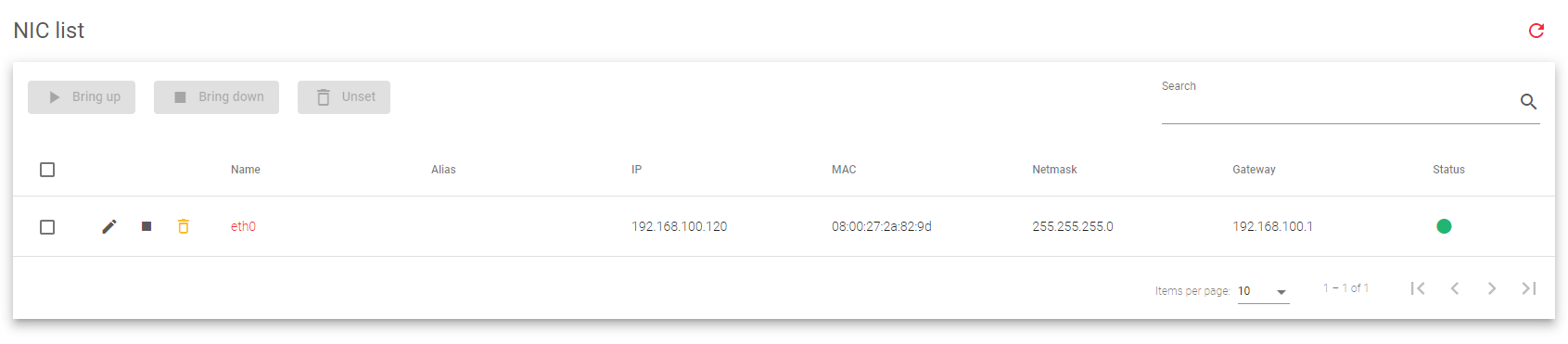Click the Bring up button
Viewport: 1568px width, 344px height.
tap(82, 97)
